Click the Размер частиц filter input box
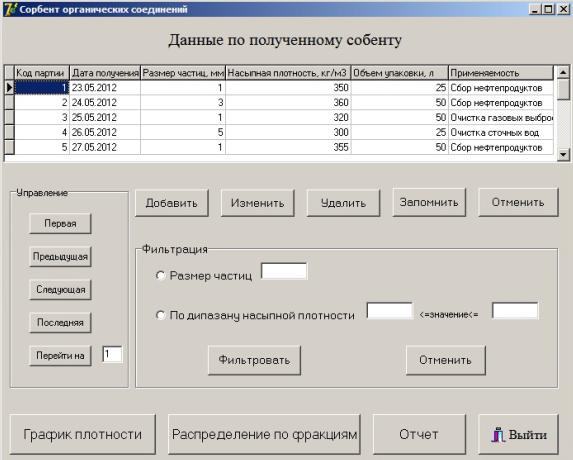The width and height of the screenshot is (573, 460). point(284,271)
